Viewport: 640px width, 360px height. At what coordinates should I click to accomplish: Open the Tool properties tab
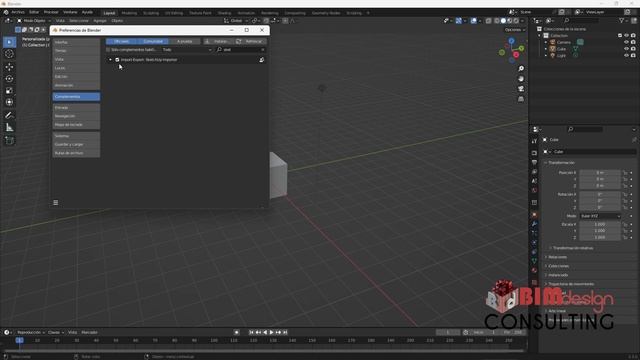tap(534, 141)
